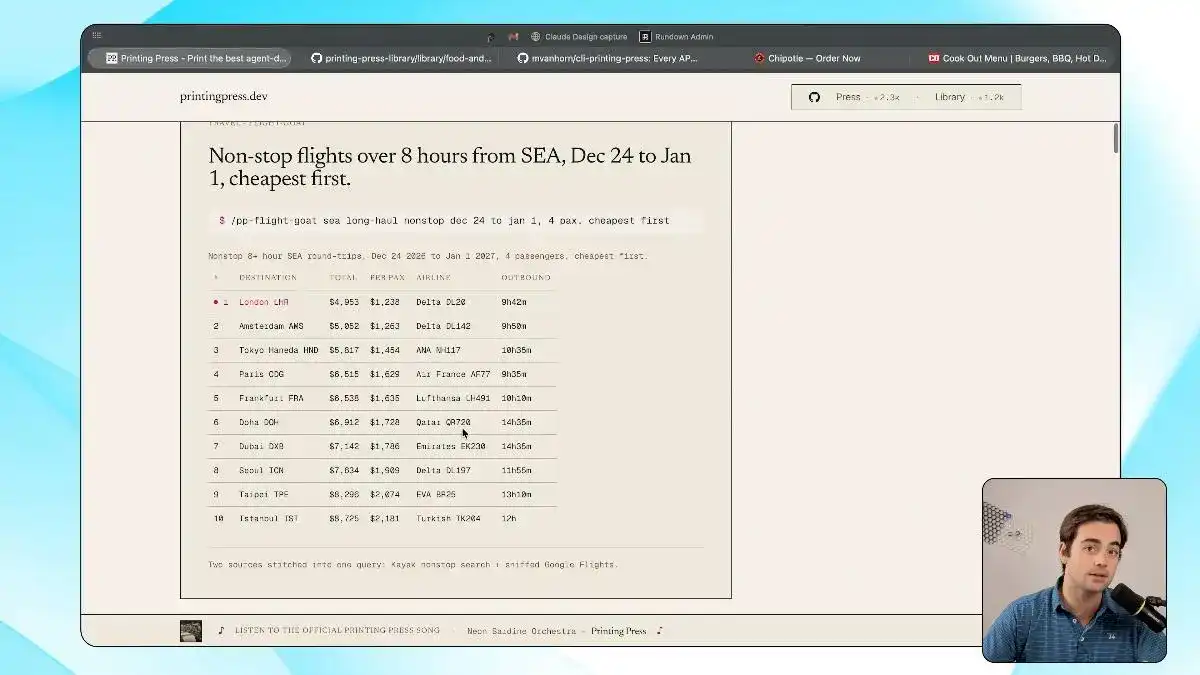The image size is (1200, 675).
Task: Open the Gmail pinned tab icon
Action: point(513,37)
